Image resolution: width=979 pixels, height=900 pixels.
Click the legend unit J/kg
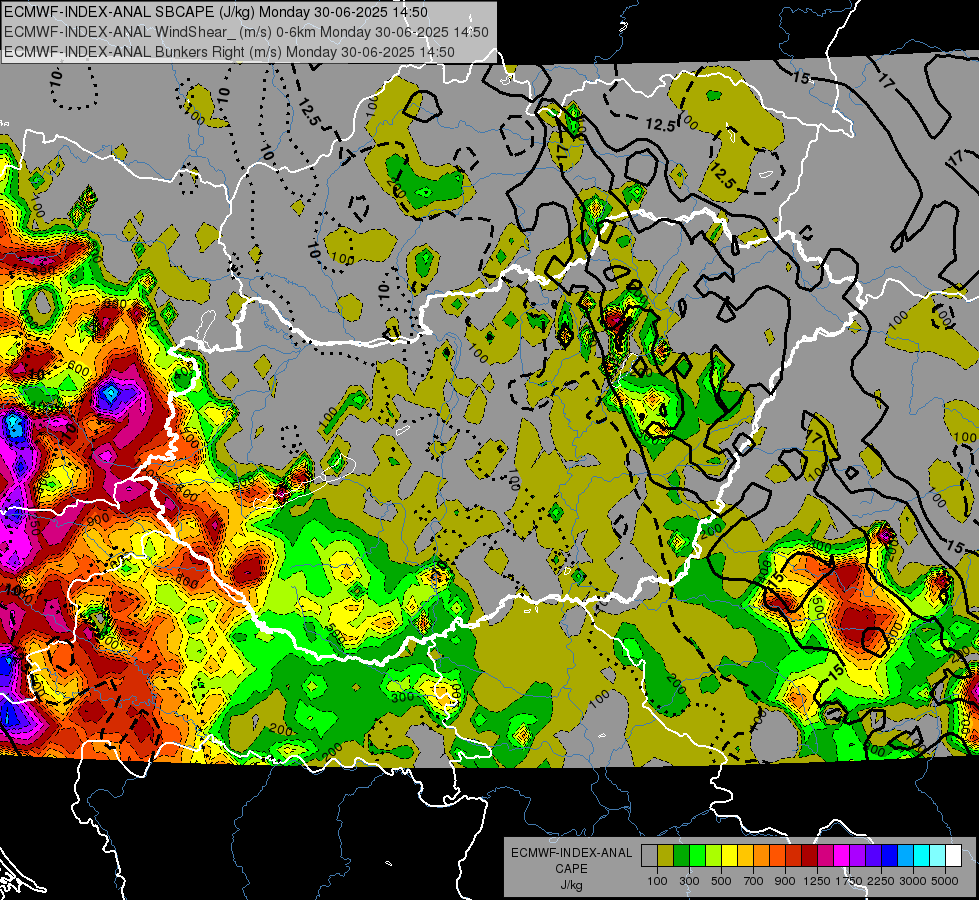[x=571, y=885]
